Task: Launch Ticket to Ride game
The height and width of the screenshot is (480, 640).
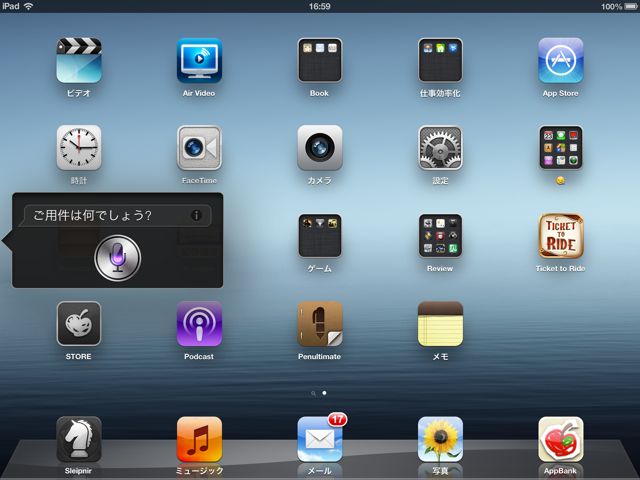Action: [560, 236]
